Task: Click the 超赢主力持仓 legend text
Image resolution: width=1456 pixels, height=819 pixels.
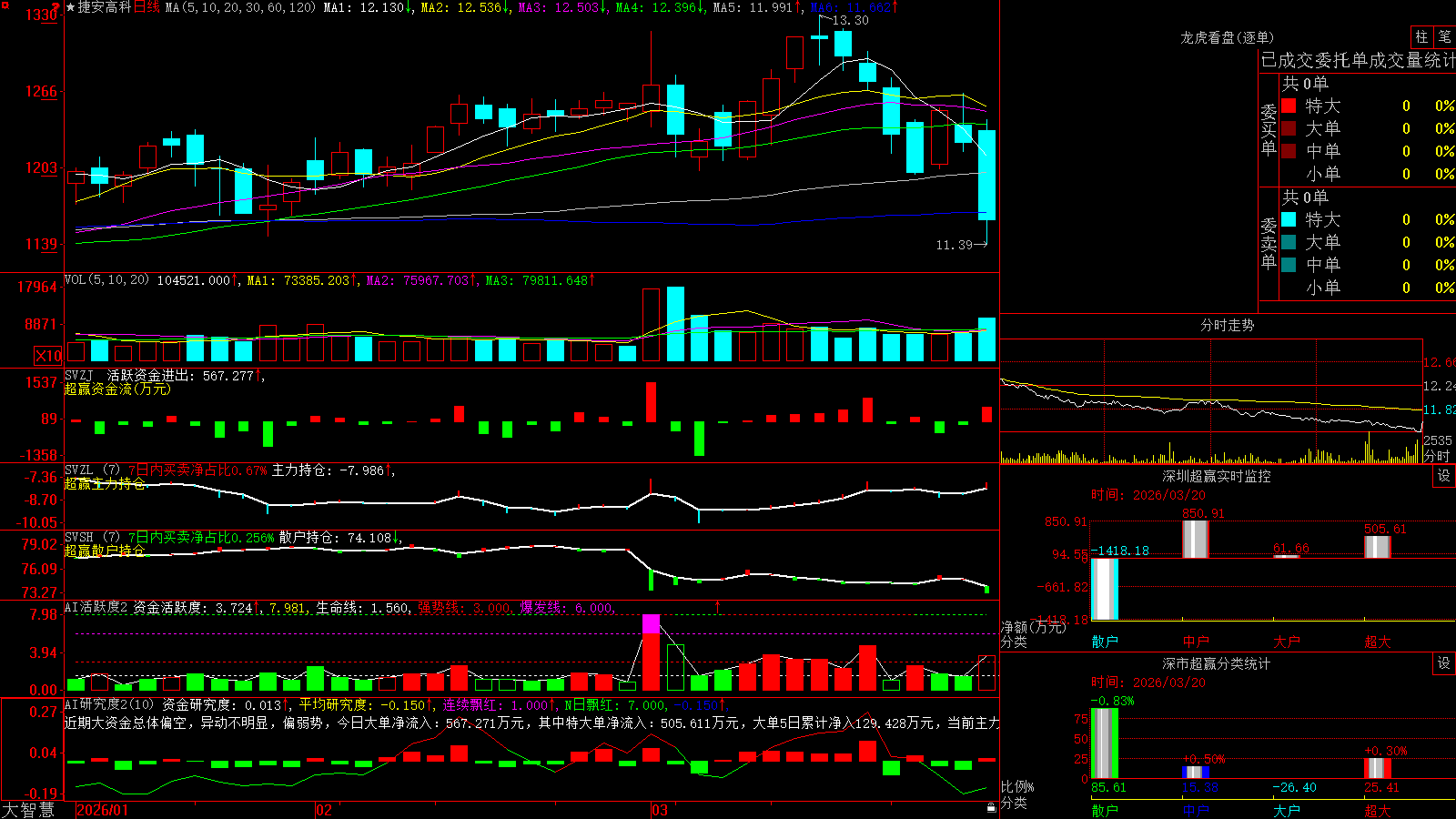Action: [105, 483]
